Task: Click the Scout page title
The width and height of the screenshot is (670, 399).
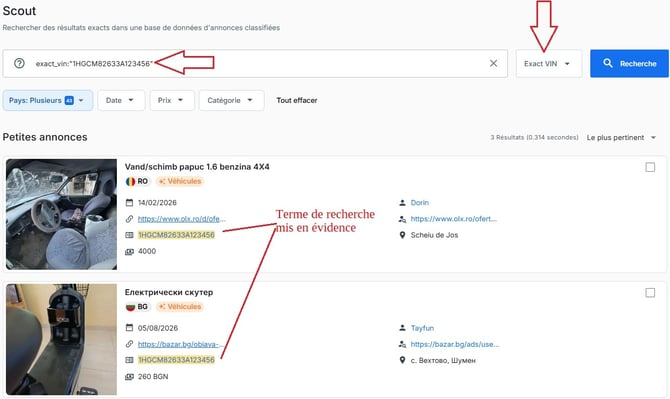Action: pos(19,11)
